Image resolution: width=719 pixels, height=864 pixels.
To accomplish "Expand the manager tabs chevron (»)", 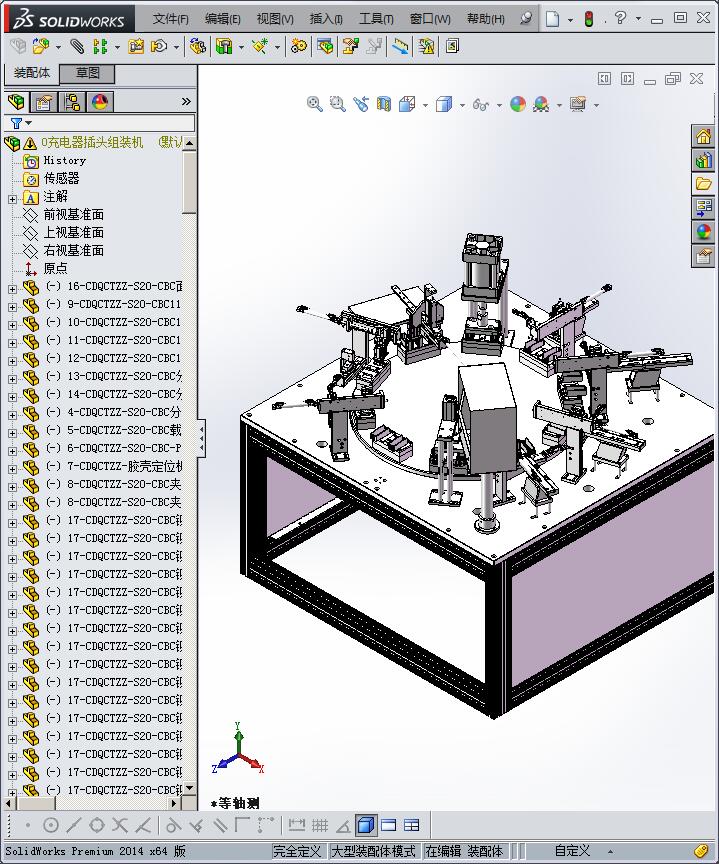I will 186,101.
